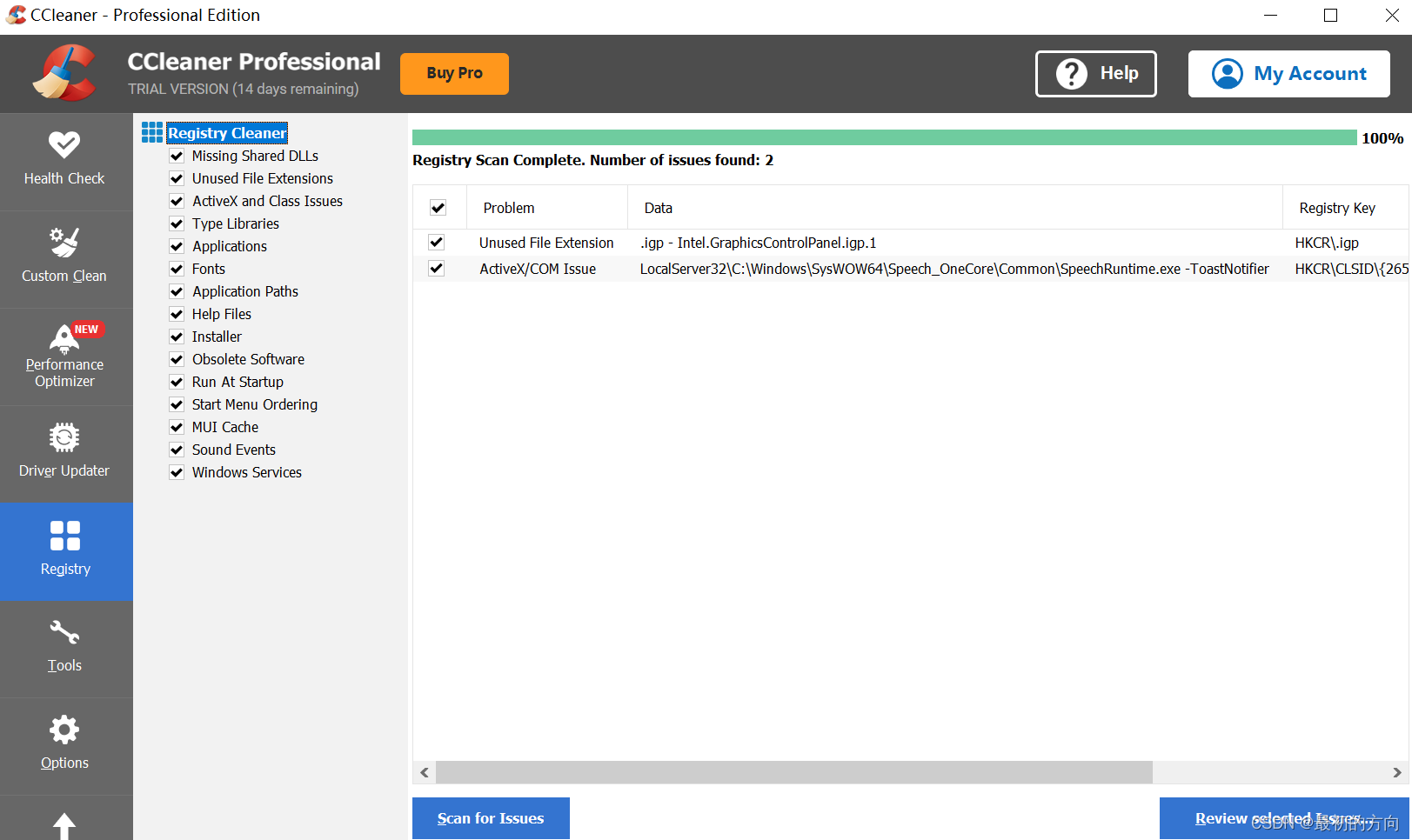Toggle the Help Files checkbox

point(177,314)
